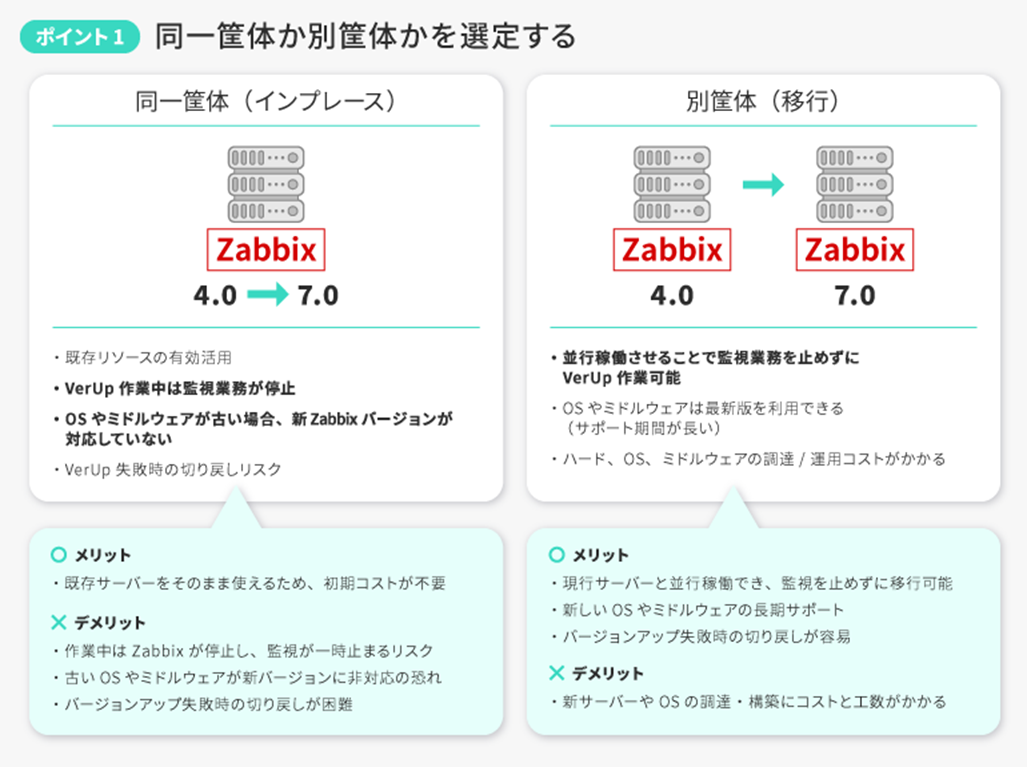The width and height of the screenshot is (1027, 767).
Task: Click source server icon in 別筐体 card
Action: (672, 184)
